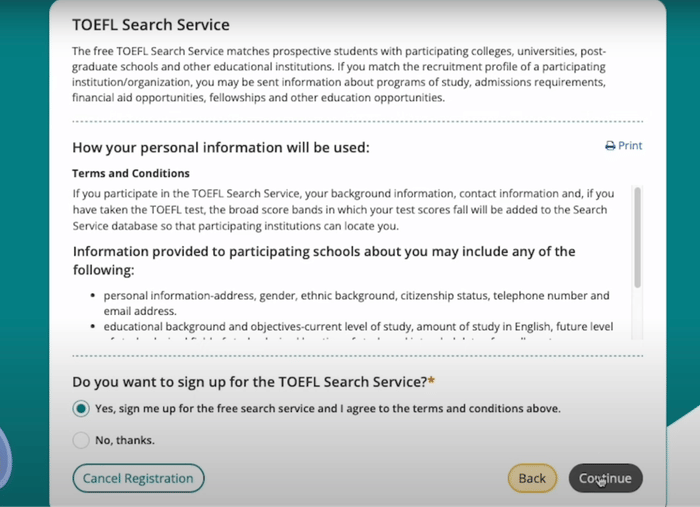The width and height of the screenshot is (700, 507).
Task: Grab the Terms and Conditions scrollbar thumb
Action: coord(638,237)
